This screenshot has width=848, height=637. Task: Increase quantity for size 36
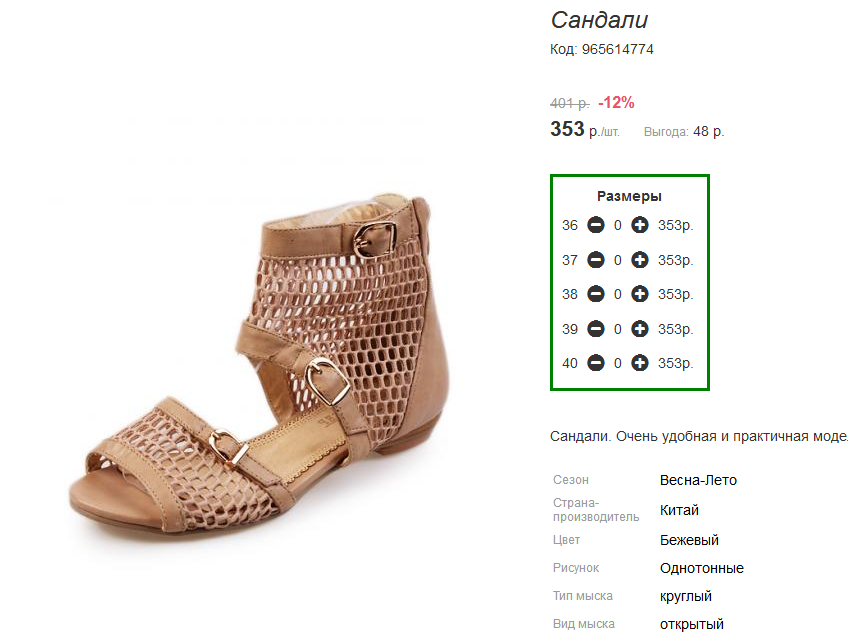click(x=640, y=225)
